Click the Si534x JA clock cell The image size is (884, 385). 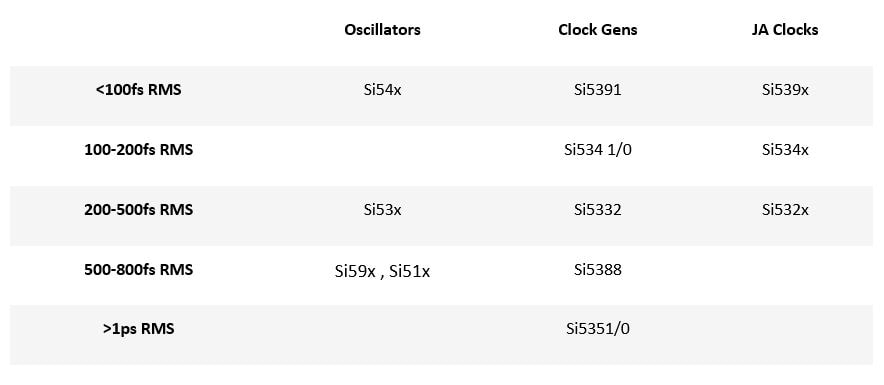pyautogui.click(x=785, y=150)
